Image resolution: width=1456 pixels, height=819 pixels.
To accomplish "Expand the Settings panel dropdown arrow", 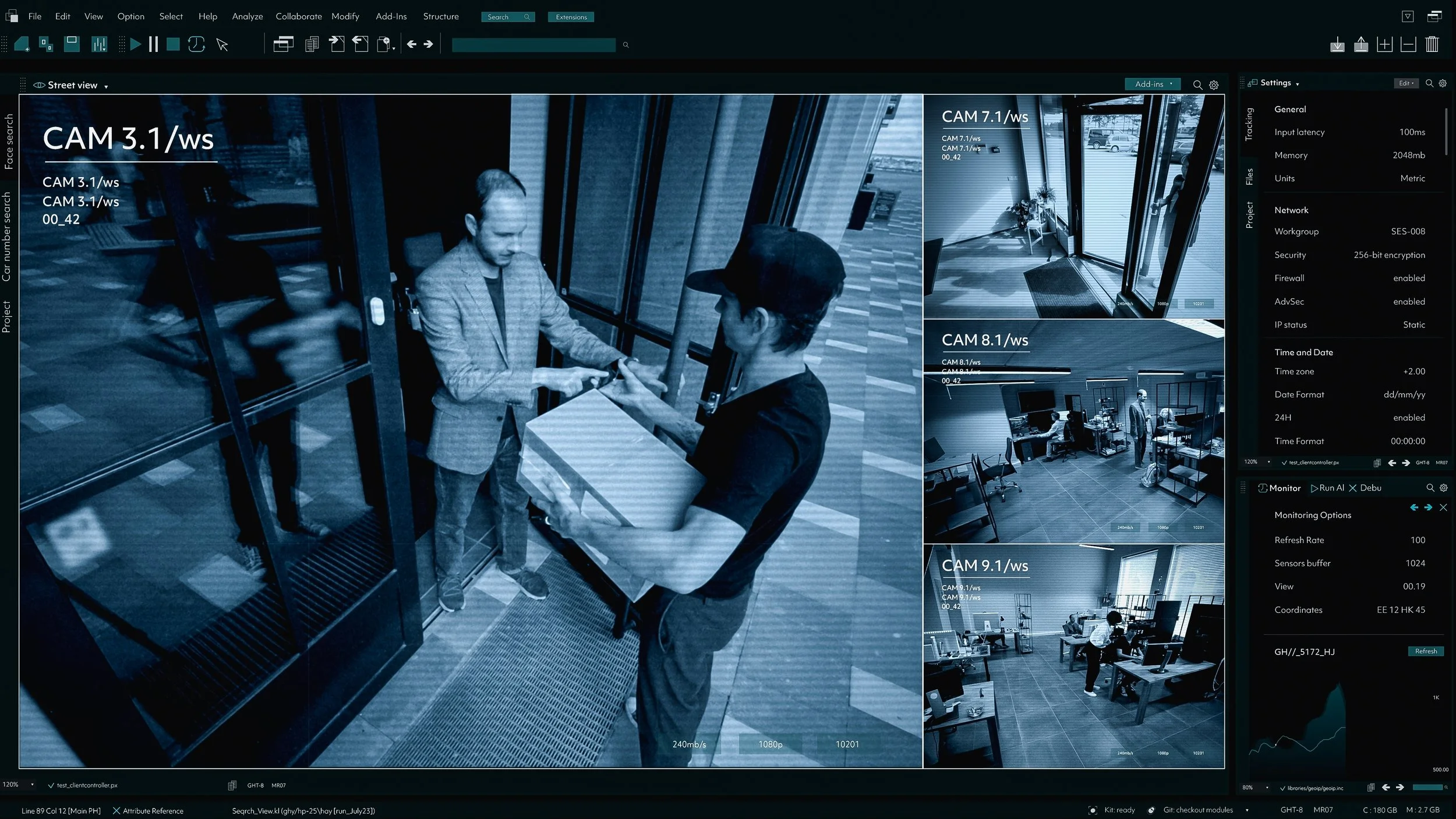I will tap(1297, 84).
